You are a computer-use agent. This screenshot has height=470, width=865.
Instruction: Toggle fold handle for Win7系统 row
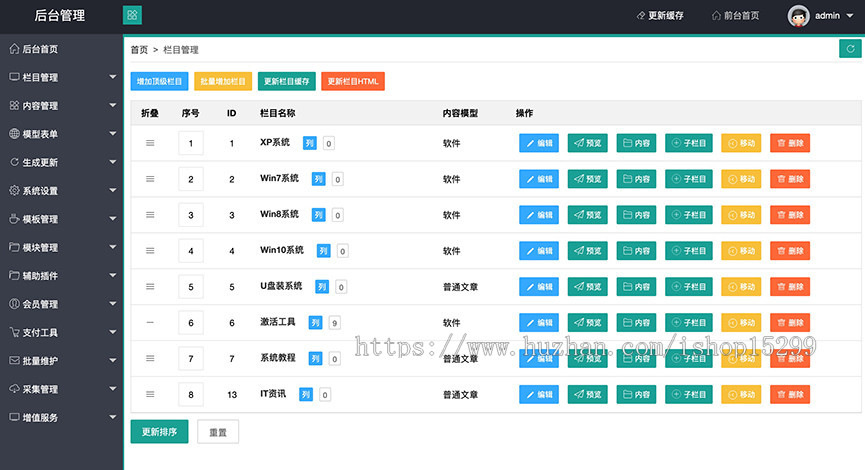click(150, 179)
